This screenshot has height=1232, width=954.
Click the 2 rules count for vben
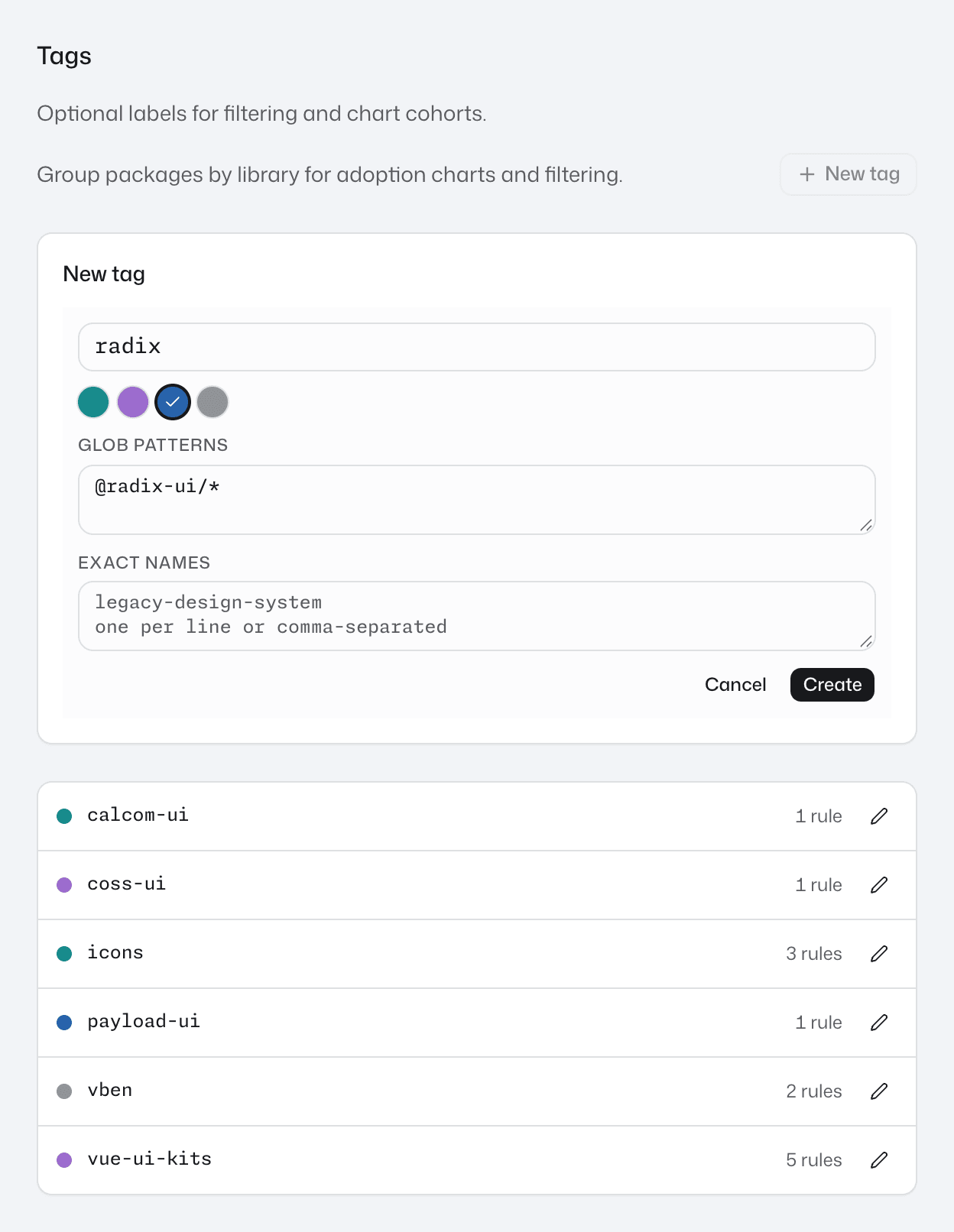[814, 1091]
